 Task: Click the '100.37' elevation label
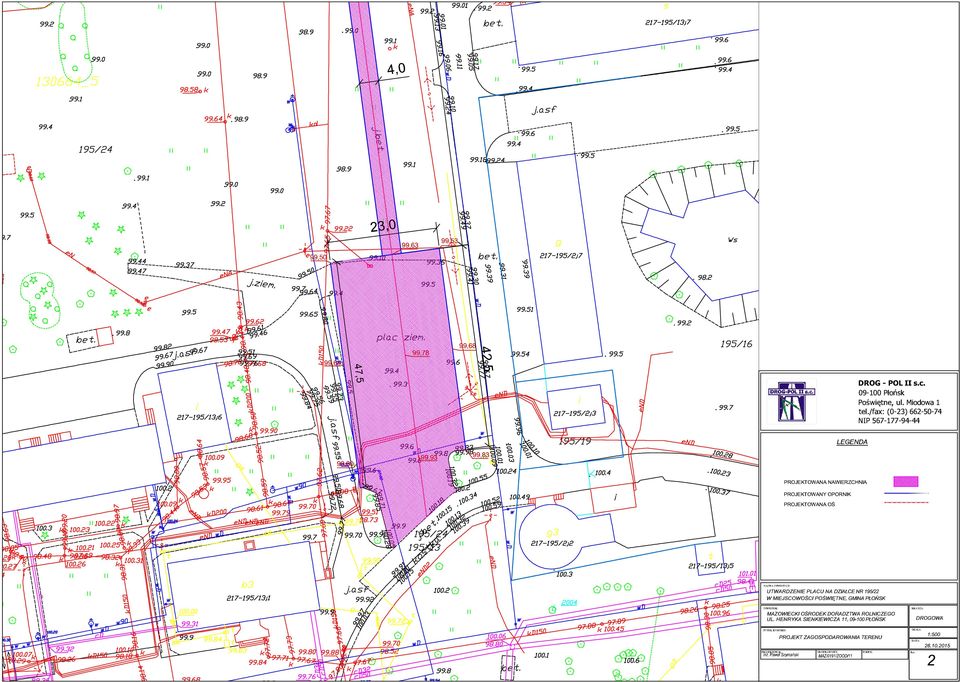(x=718, y=492)
